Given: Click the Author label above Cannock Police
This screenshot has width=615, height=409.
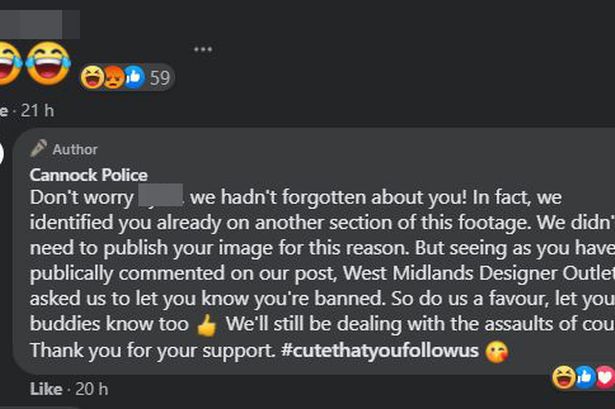Looking at the screenshot, I should 75,149.
